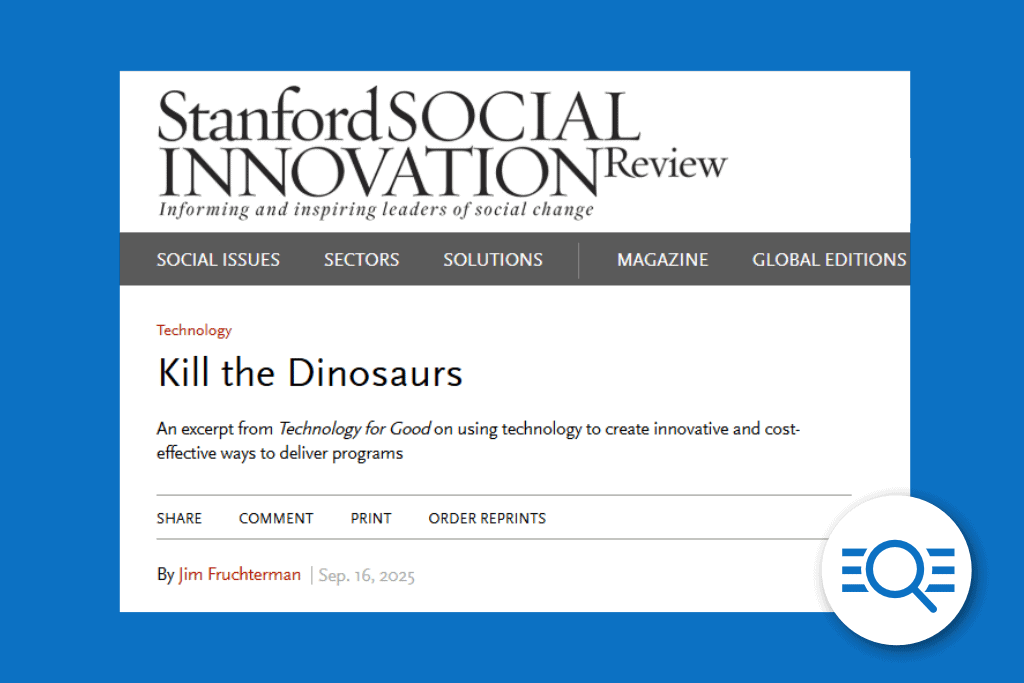Click ORDER REPRINTS for the article

(487, 518)
